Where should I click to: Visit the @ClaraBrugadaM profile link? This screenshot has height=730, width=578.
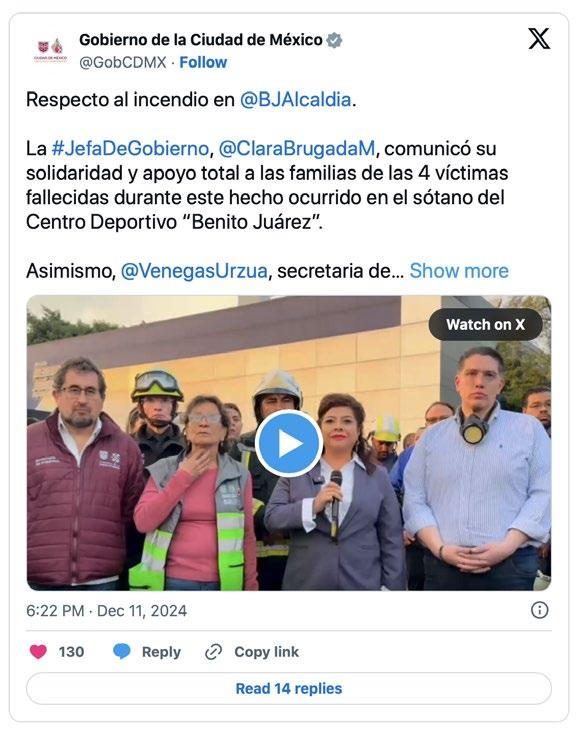296,149
